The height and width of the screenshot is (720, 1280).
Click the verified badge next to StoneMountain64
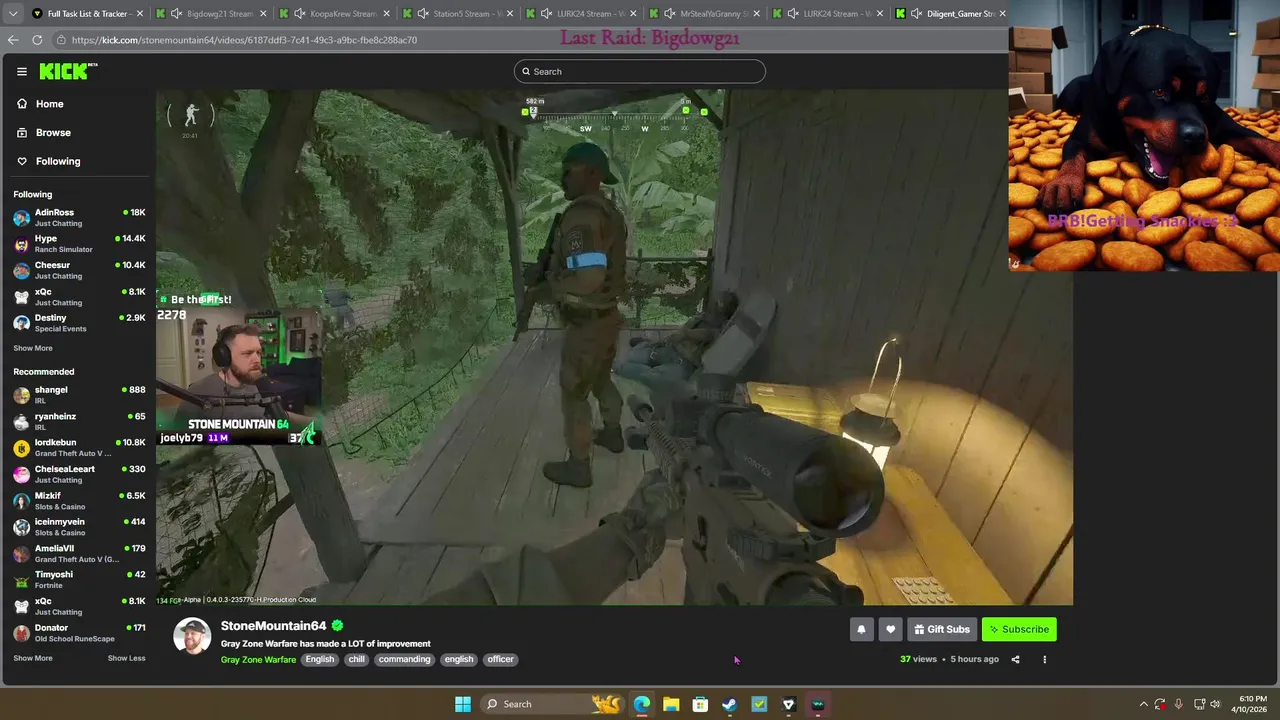click(337, 626)
